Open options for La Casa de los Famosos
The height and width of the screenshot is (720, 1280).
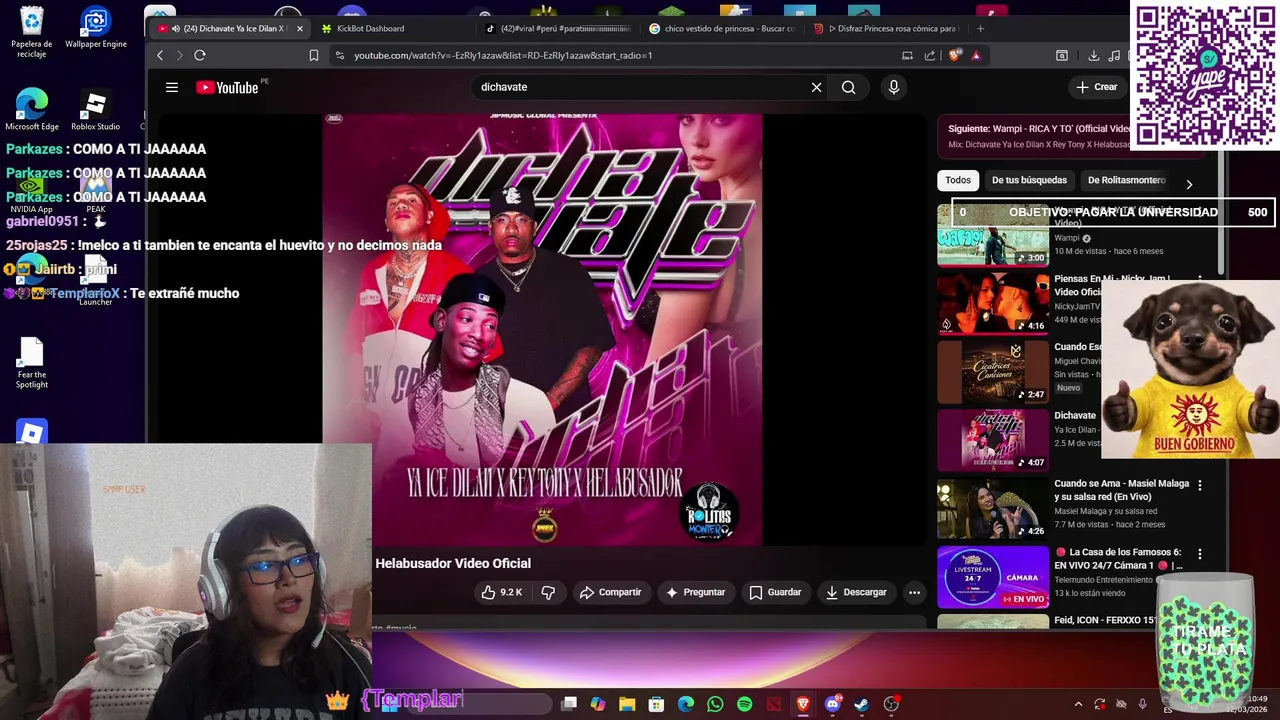coord(1200,553)
